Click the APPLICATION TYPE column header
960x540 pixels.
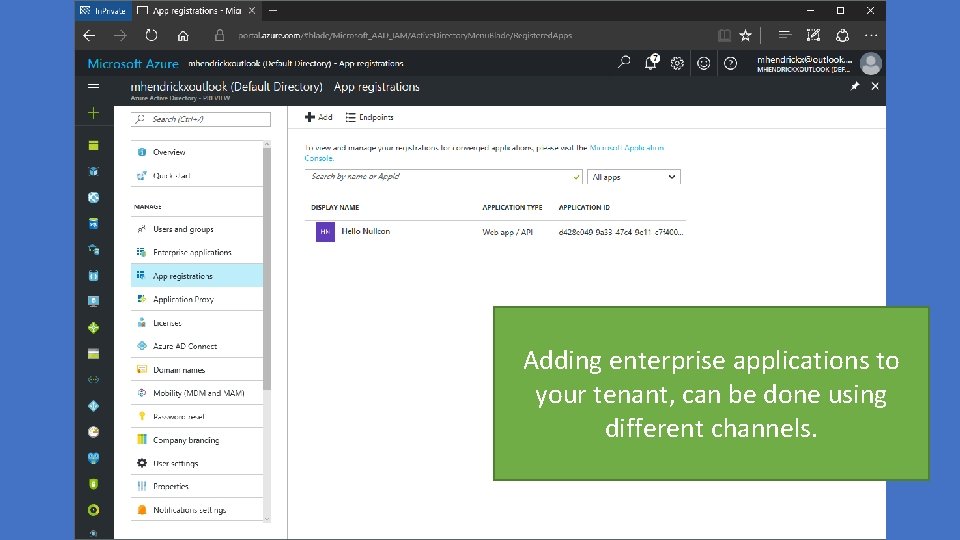(x=512, y=208)
